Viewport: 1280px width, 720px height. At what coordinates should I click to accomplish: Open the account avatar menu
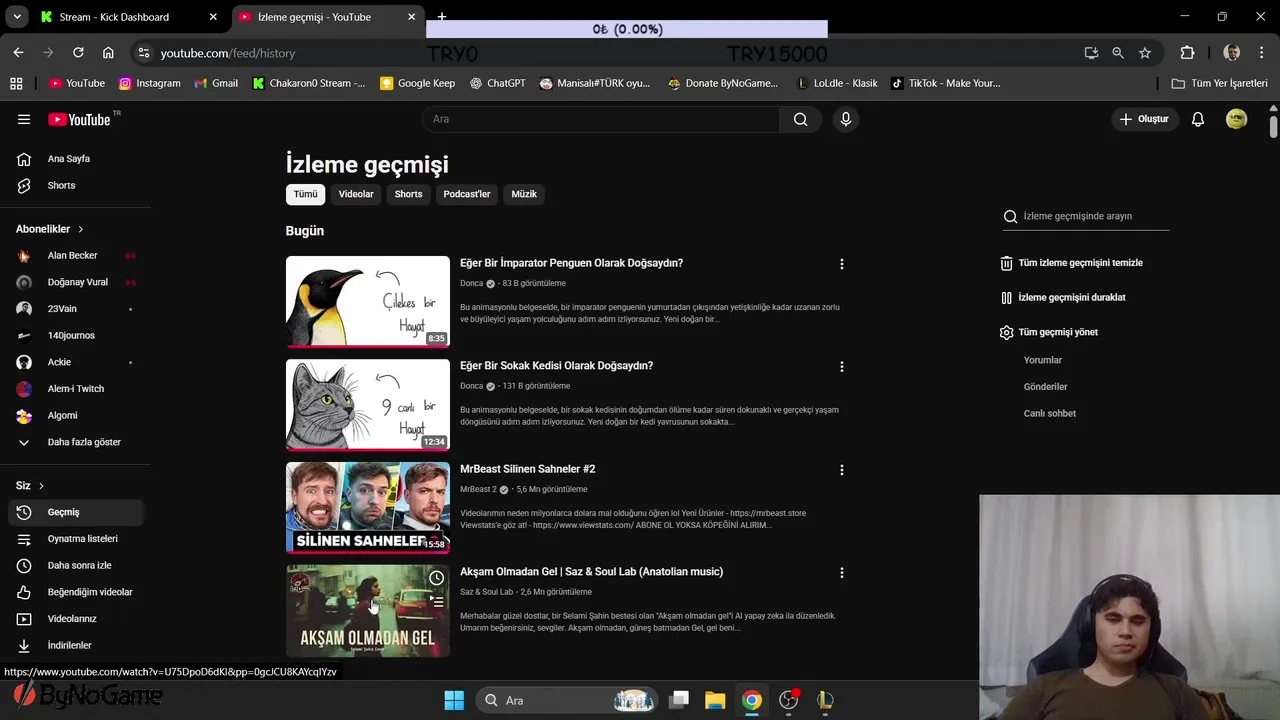pyautogui.click(x=1237, y=119)
